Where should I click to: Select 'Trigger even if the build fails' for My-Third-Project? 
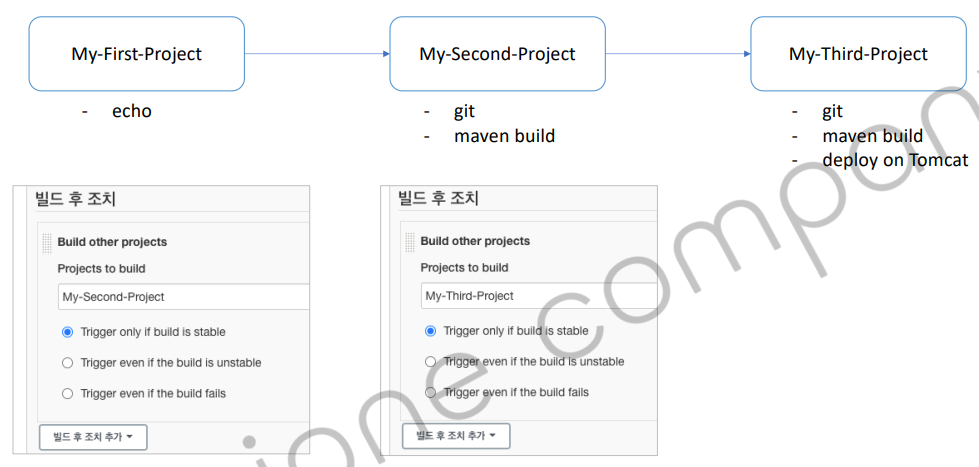click(x=431, y=393)
